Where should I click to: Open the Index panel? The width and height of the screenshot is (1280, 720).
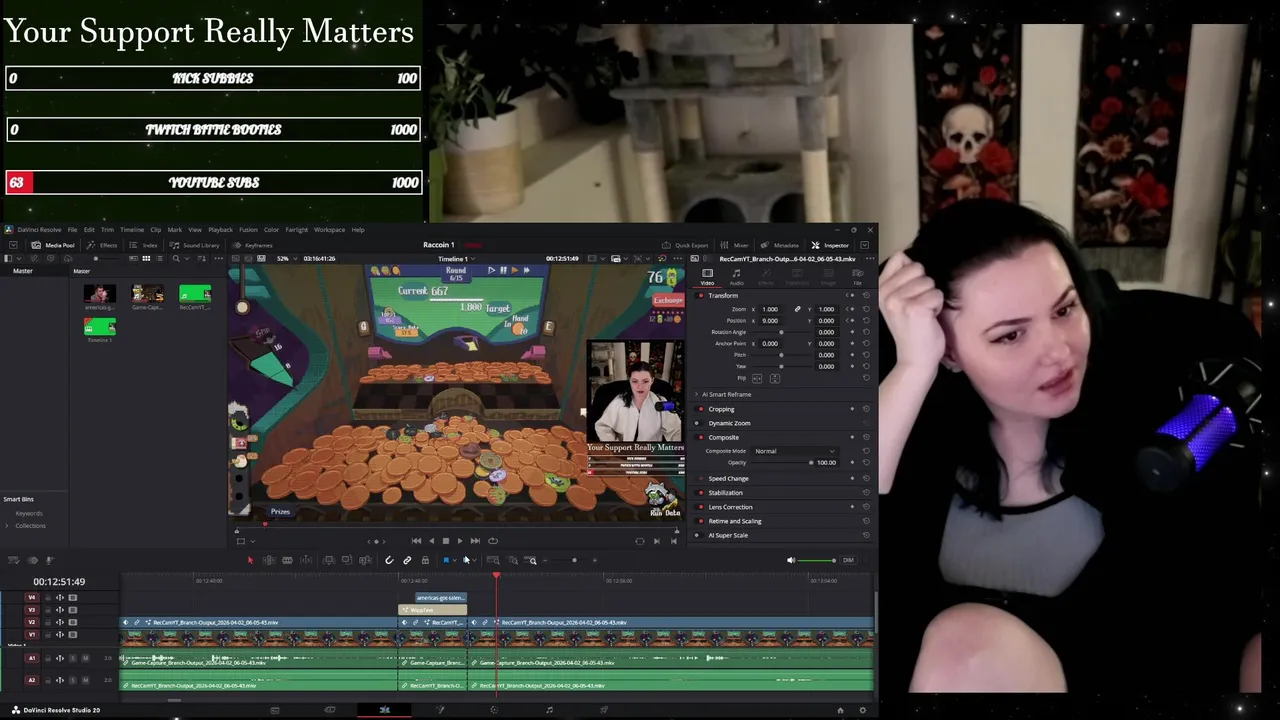(144, 245)
